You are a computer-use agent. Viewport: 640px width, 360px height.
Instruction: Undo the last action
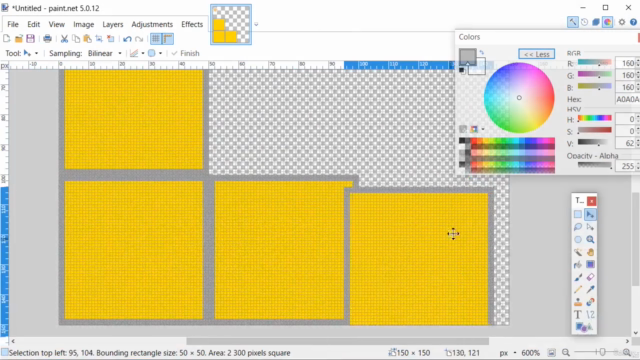[127, 39]
